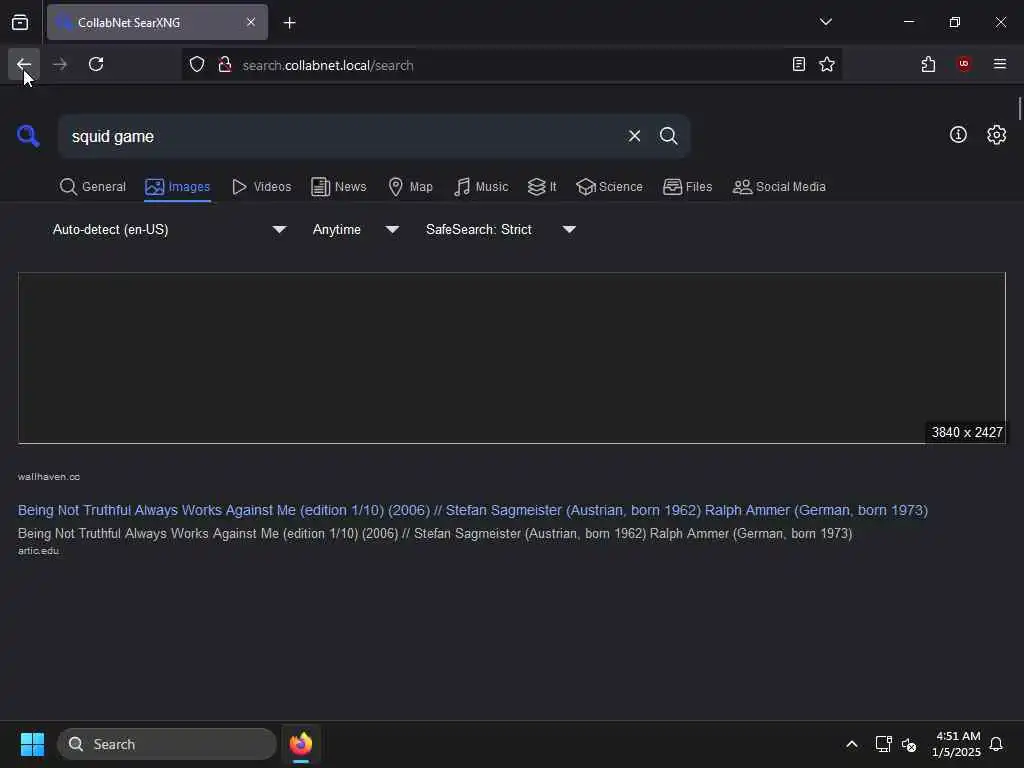Open a new browser tab
Image resolution: width=1024 pixels, height=768 pixels.
click(x=289, y=23)
